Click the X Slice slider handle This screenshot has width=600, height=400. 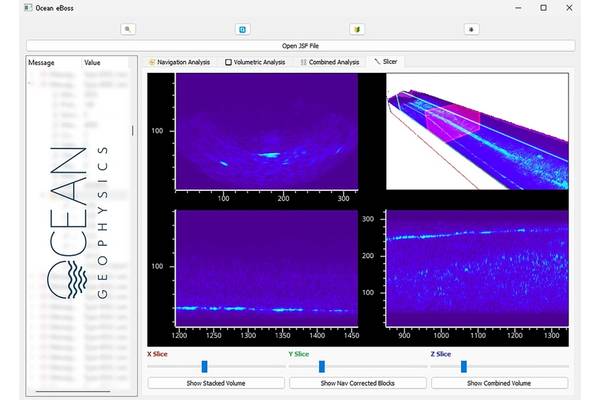tap(204, 367)
